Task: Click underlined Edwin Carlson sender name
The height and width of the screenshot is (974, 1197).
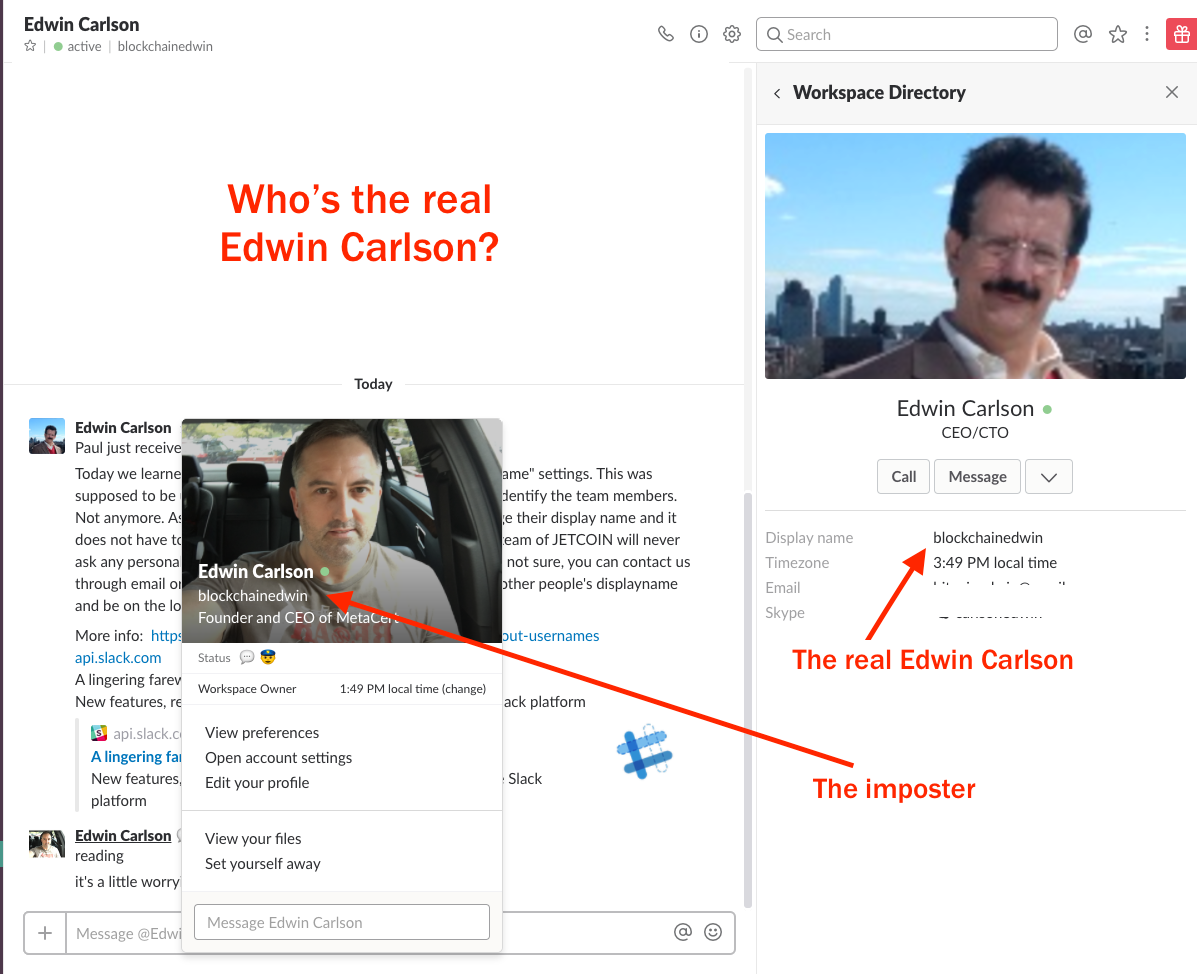Action: 123,836
